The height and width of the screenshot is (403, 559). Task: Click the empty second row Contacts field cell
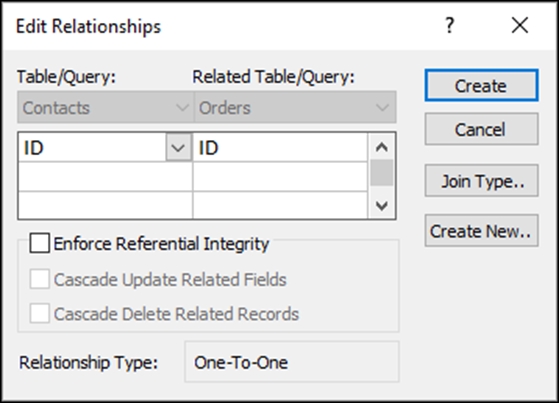pos(106,177)
